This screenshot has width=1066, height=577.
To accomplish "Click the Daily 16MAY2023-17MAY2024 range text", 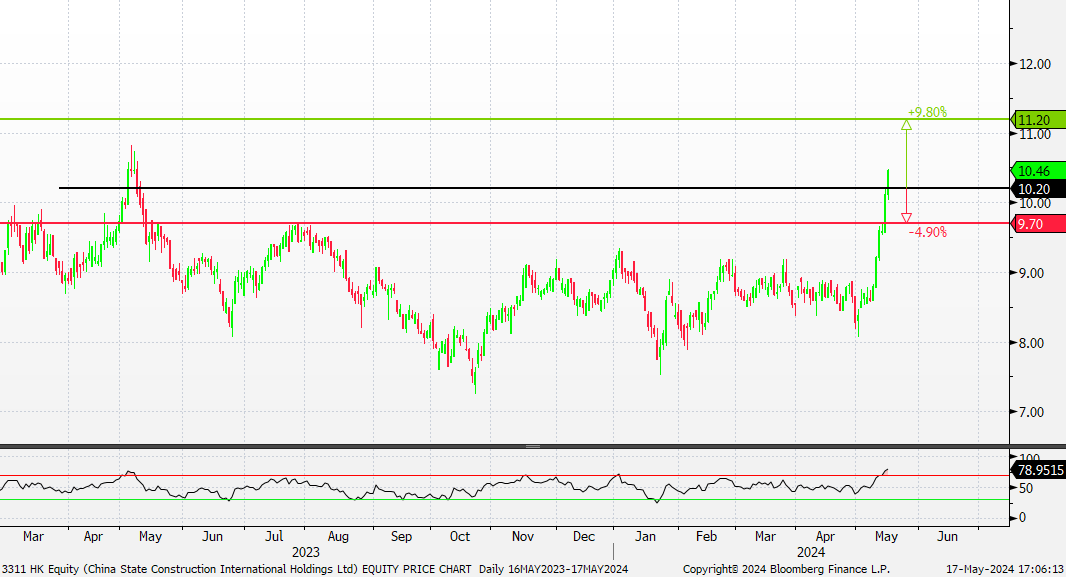I will [x=553, y=569].
